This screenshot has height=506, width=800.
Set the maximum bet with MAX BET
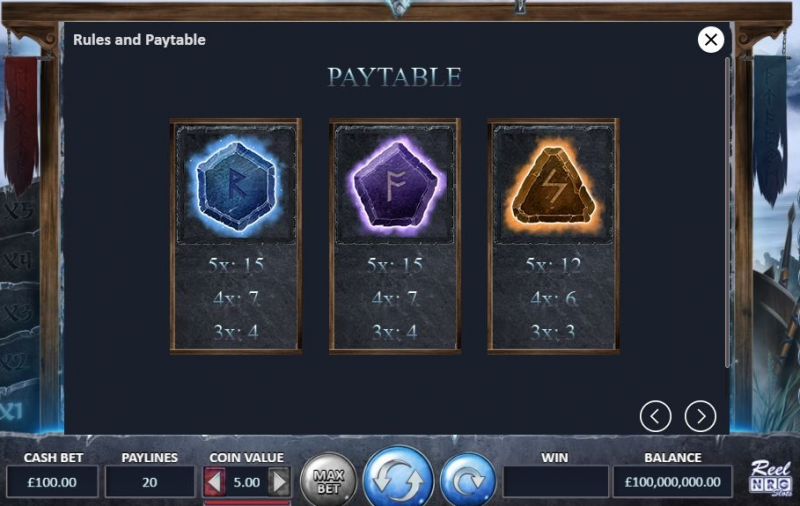coord(328,480)
